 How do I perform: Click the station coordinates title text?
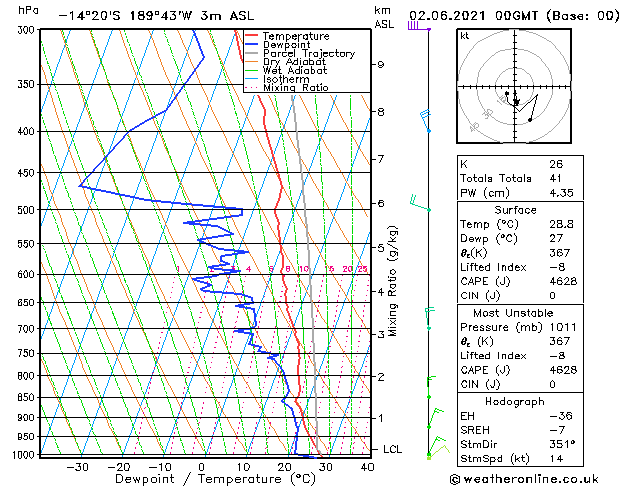(x=156, y=16)
